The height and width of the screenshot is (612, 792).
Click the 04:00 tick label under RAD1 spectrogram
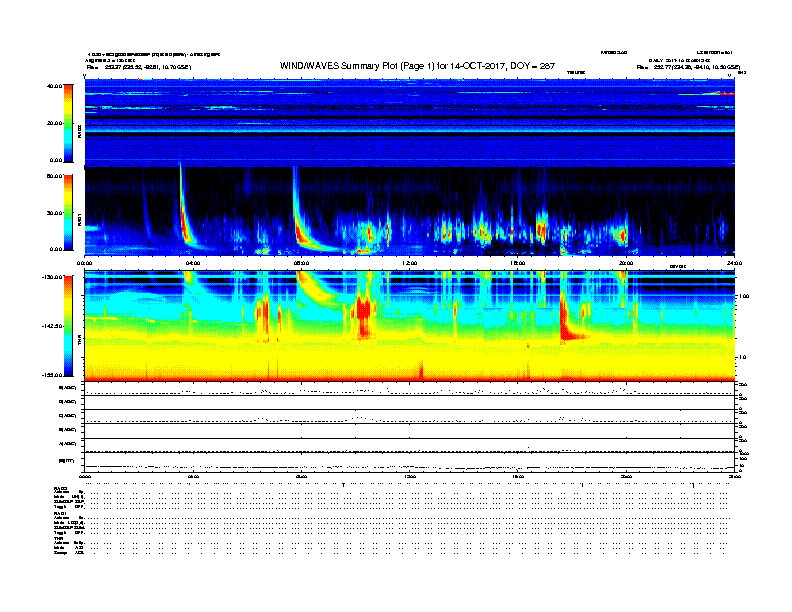click(x=193, y=263)
